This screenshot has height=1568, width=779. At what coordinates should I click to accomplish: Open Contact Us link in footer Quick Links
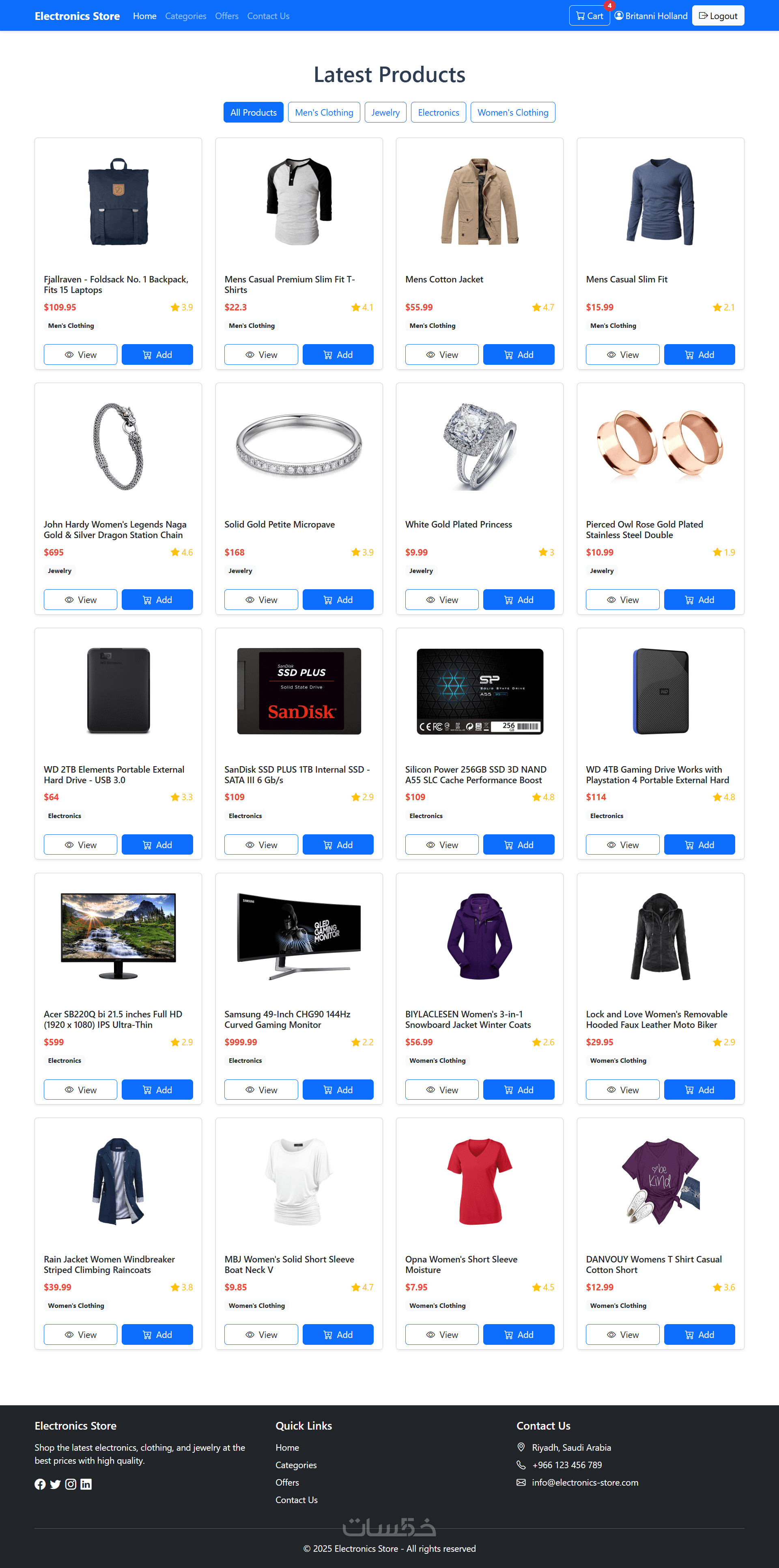coord(296,1500)
